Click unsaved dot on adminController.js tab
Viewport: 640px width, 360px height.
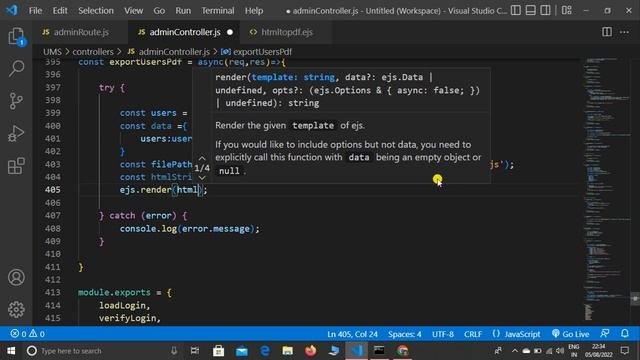pyautogui.click(x=230, y=32)
